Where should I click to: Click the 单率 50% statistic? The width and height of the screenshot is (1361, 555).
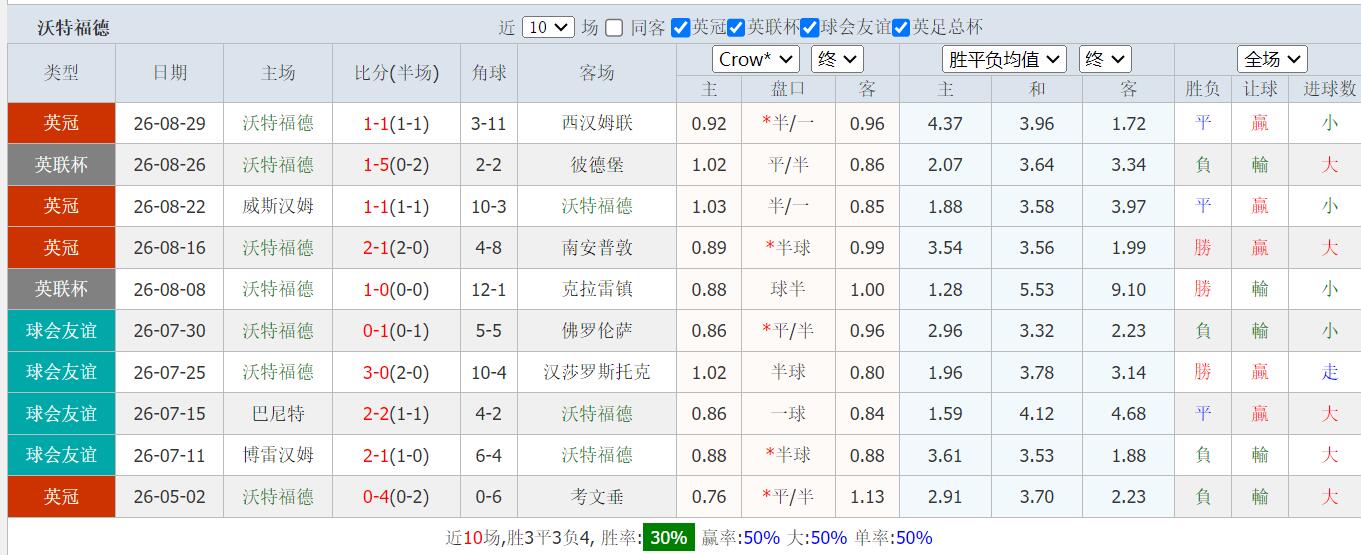(893, 538)
